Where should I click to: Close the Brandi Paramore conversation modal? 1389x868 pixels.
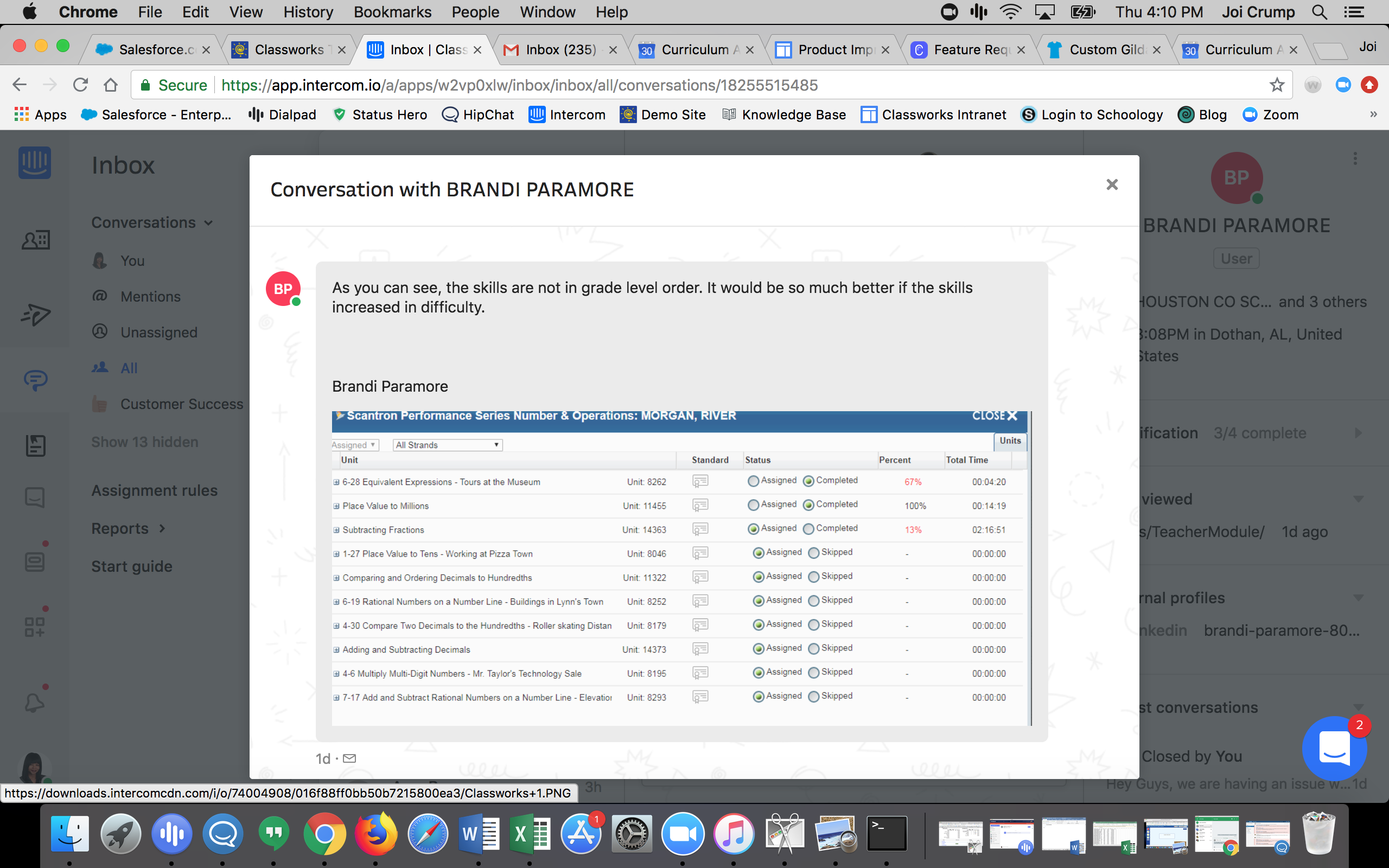point(1112,184)
